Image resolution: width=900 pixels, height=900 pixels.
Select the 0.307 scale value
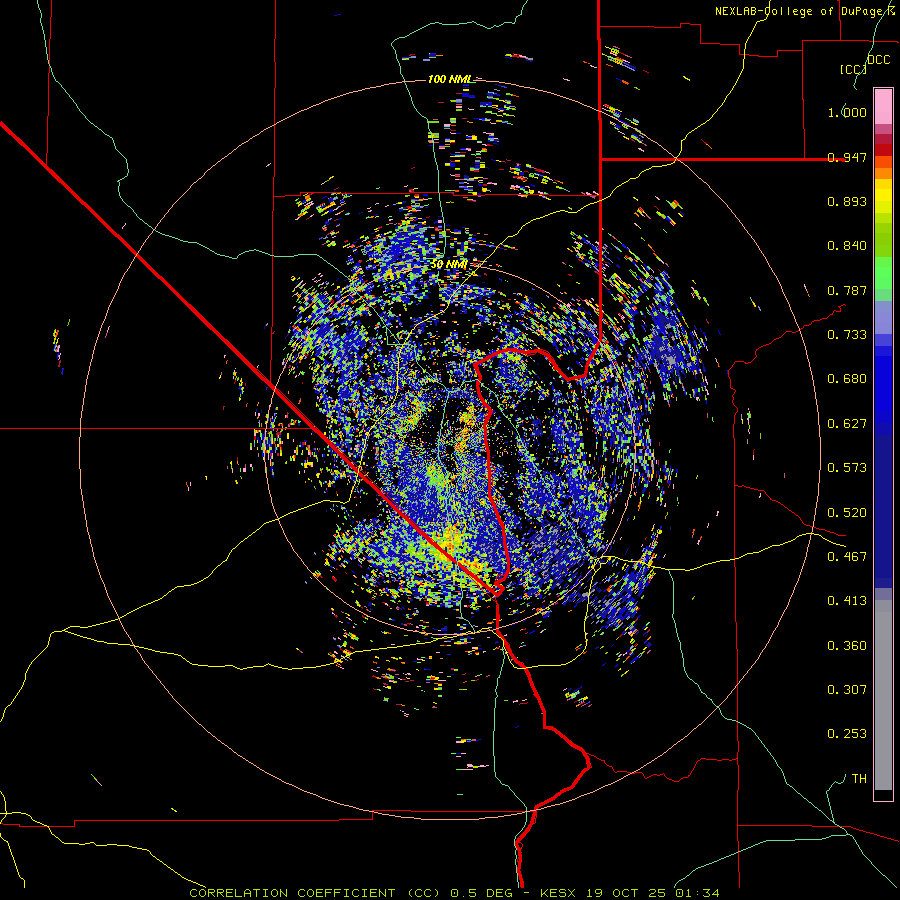(x=847, y=689)
